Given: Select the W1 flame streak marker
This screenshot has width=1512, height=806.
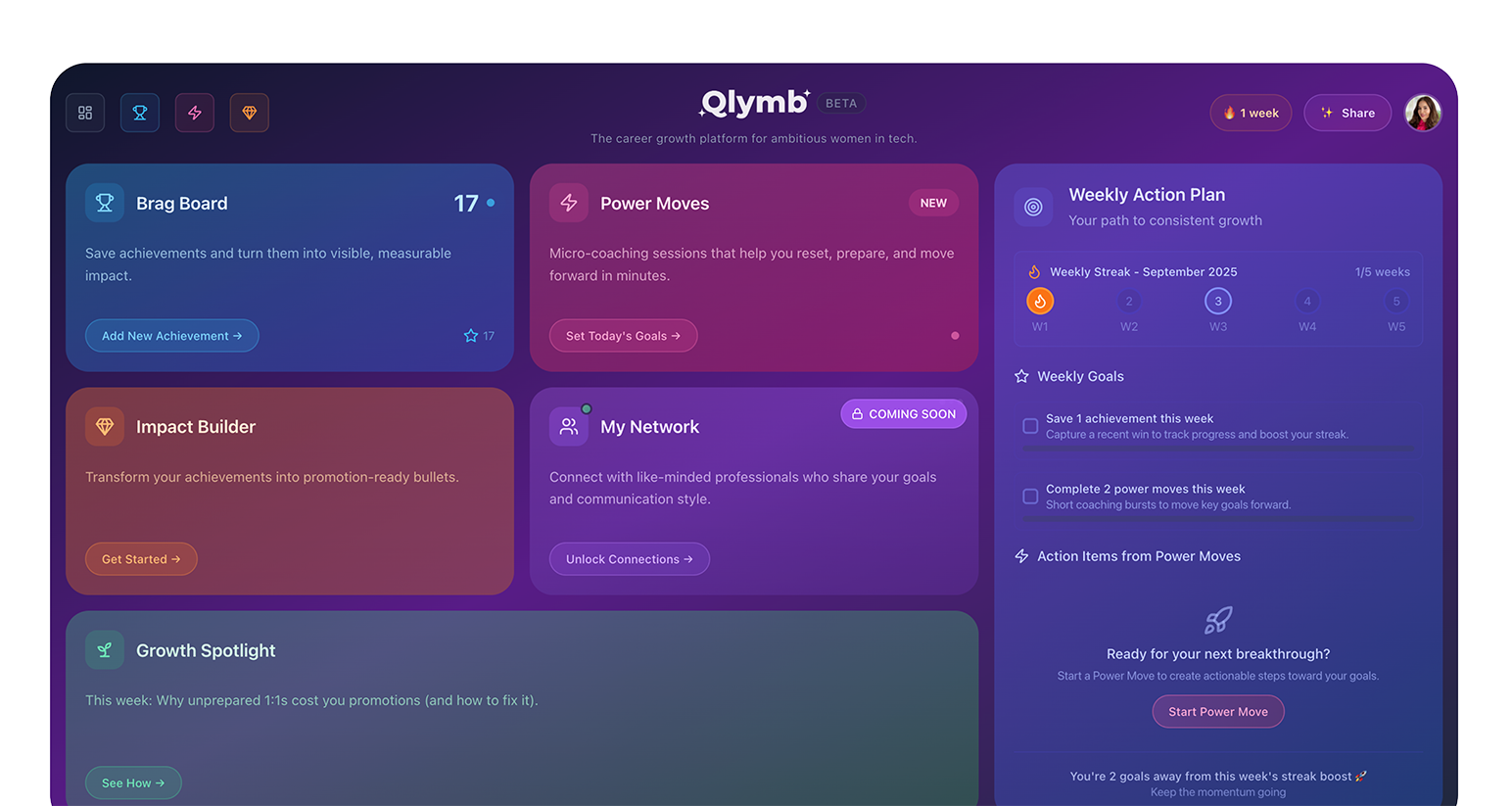Looking at the screenshot, I should [1040, 301].
